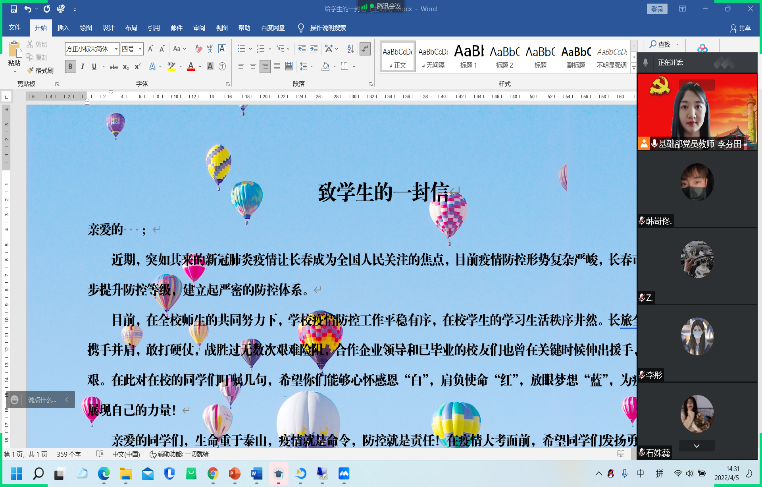
Task: Click the multilevel list icon
Action: [280, 49]
